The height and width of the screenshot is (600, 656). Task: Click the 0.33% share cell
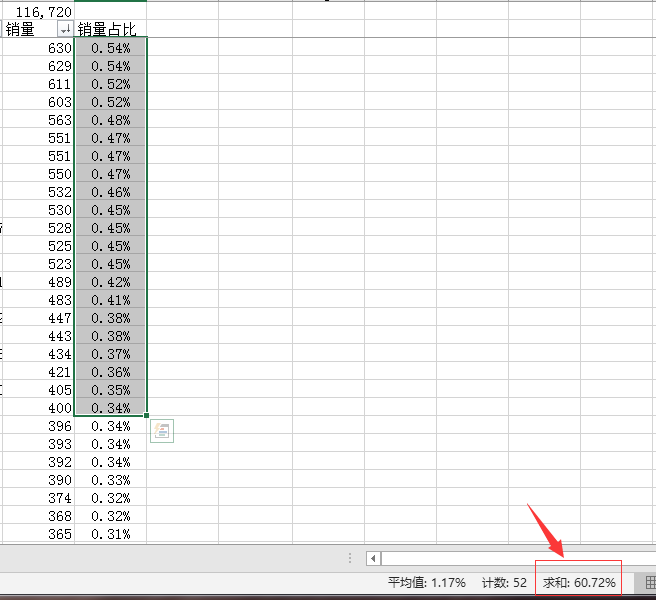pyautogui.click(x=110, y=479)
